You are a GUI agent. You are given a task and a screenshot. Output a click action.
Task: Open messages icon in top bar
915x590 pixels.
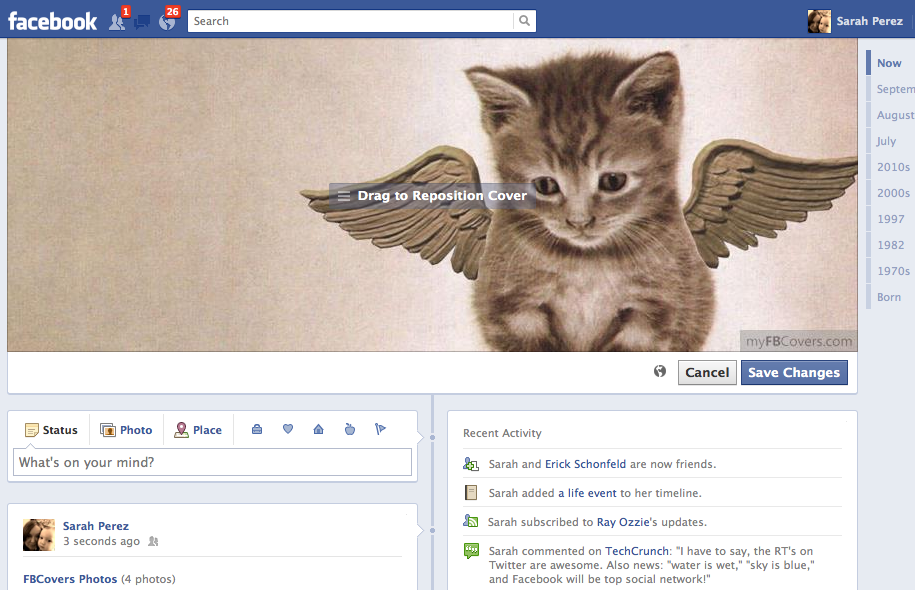tap(142, 22)
